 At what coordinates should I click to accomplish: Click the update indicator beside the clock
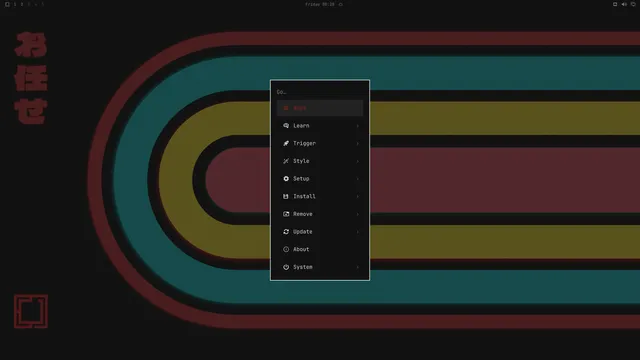pos(341,4)
